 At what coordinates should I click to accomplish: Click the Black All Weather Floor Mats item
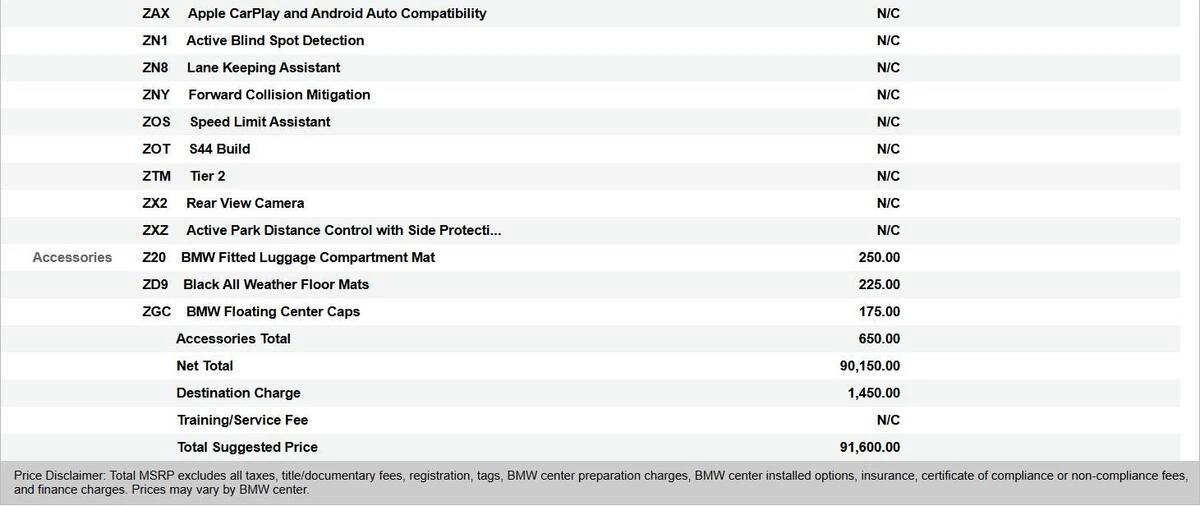coord(276,284)
